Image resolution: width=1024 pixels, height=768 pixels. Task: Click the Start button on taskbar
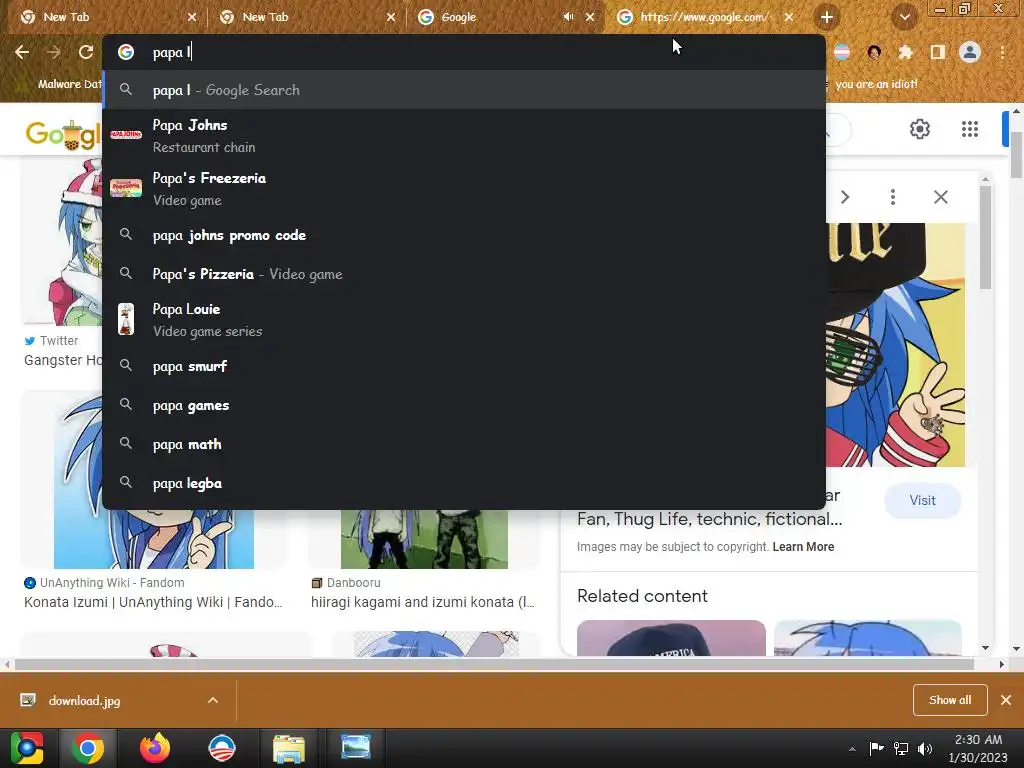pyautogui.click(x=27, y=748)
